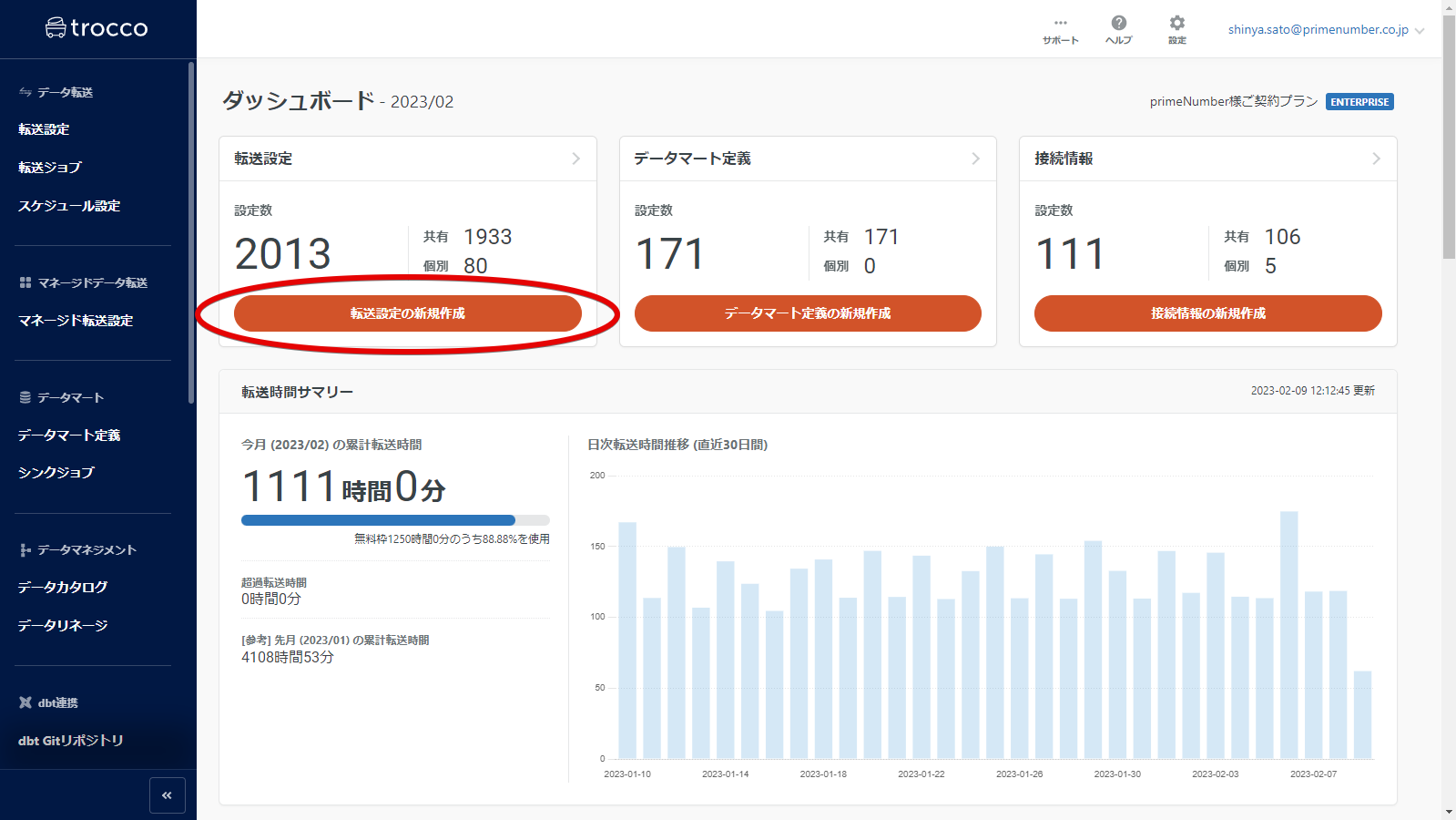Screen dimensions: 1456x820
Task: Click the マネージドデータ転送 grid icon
Action: tap(25, 282)
